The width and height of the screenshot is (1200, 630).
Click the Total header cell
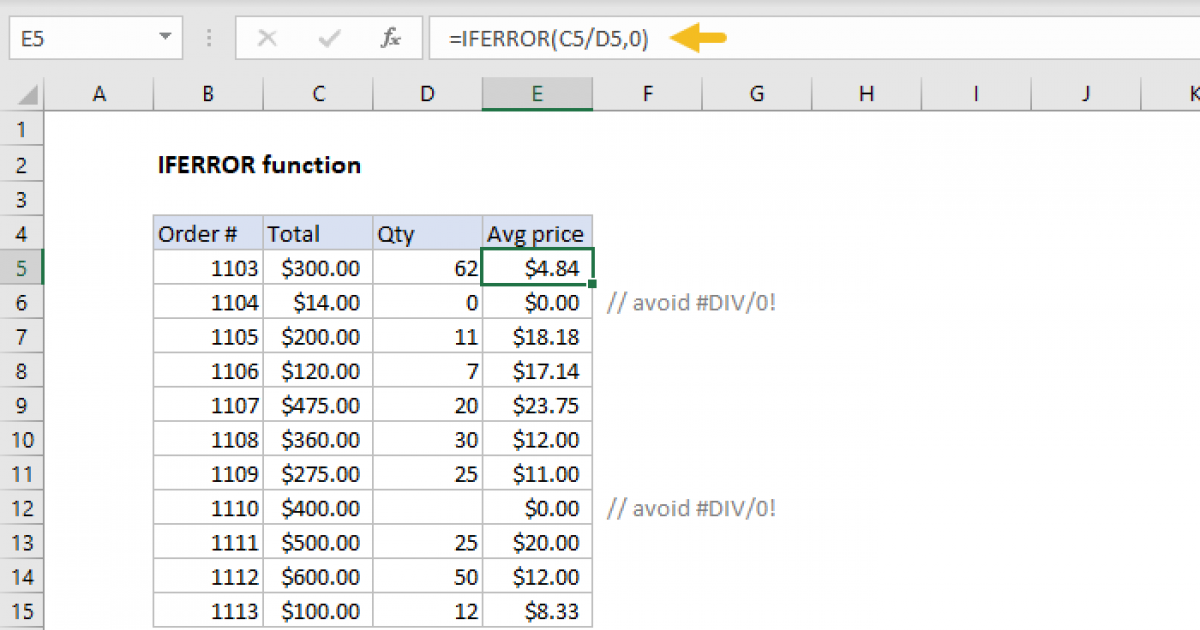tap(317, 233)
